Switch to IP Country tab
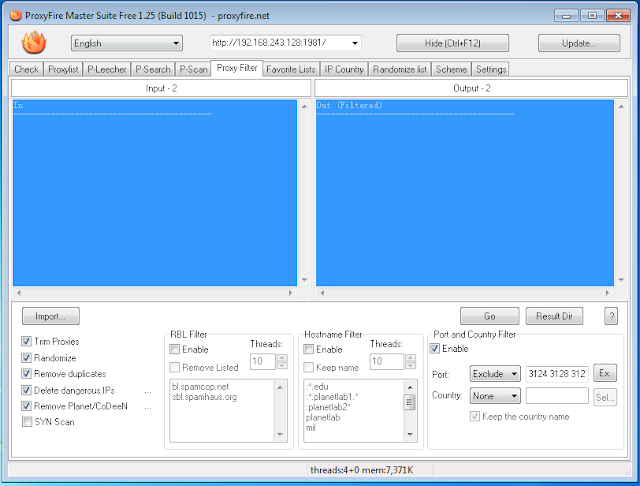This screenshot has height=486, width=640. (344, 69)
